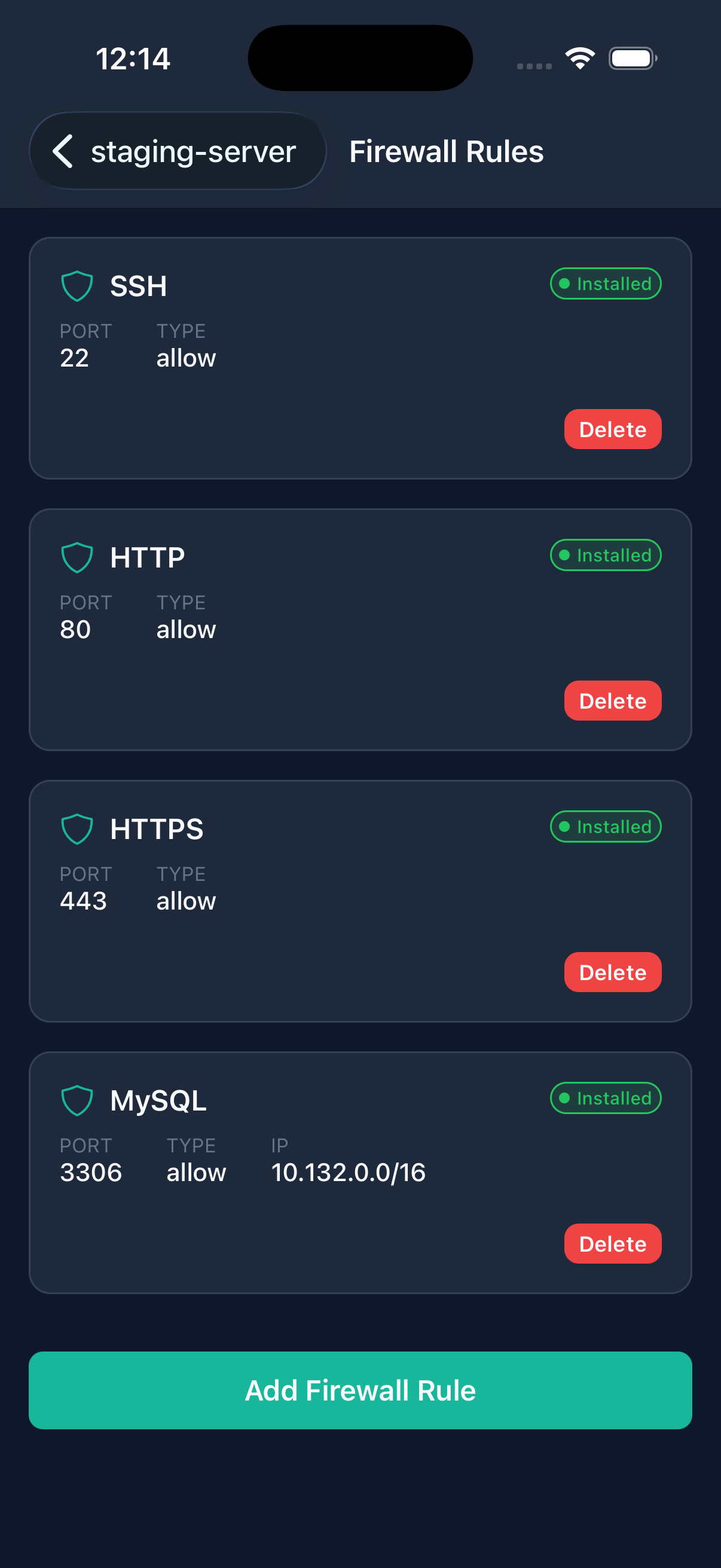The height and width of the screenshot is (1568, 721).
Task: Delete the MySQL firewall rule
Action: (612, 1243)
